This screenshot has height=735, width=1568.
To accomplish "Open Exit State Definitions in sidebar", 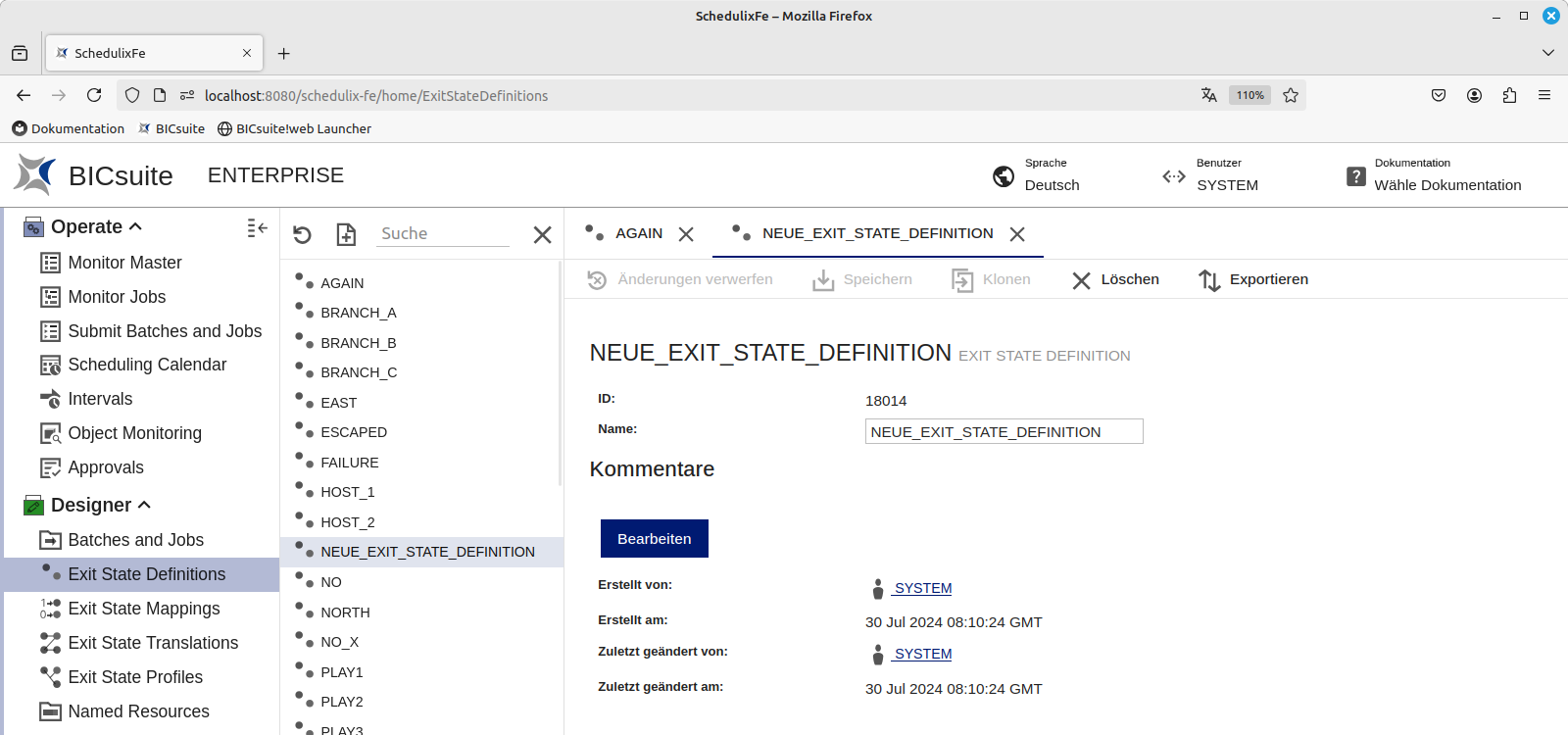I will [x=142, y=574].
